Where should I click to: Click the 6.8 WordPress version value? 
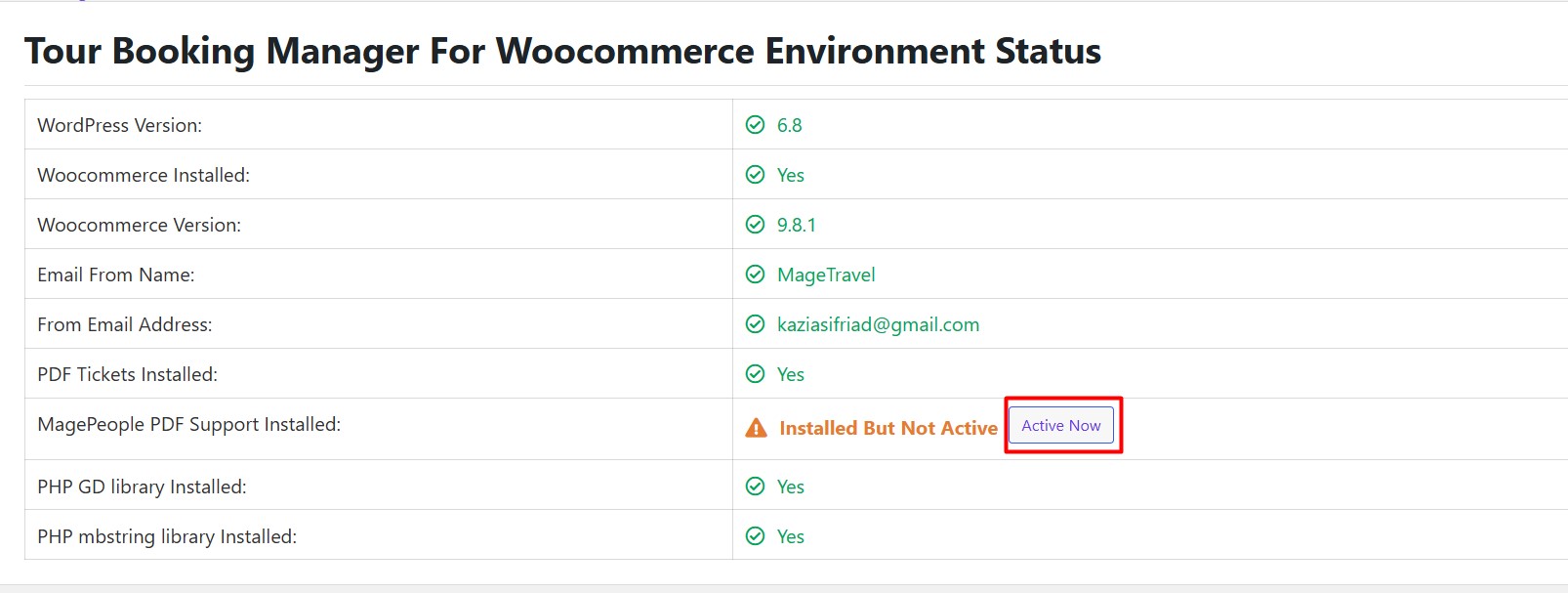(790, 125)
